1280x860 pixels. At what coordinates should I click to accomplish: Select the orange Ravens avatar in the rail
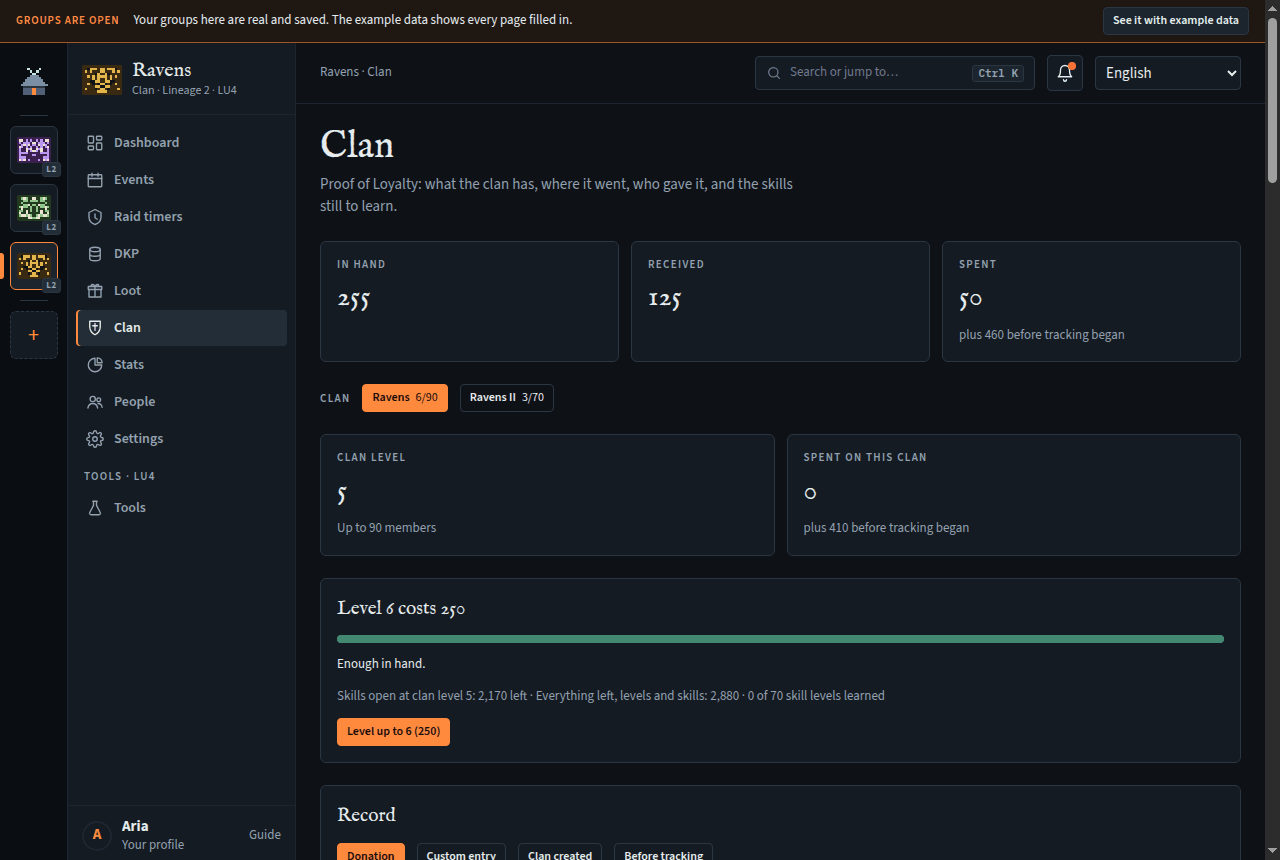[x=34, y=266]
